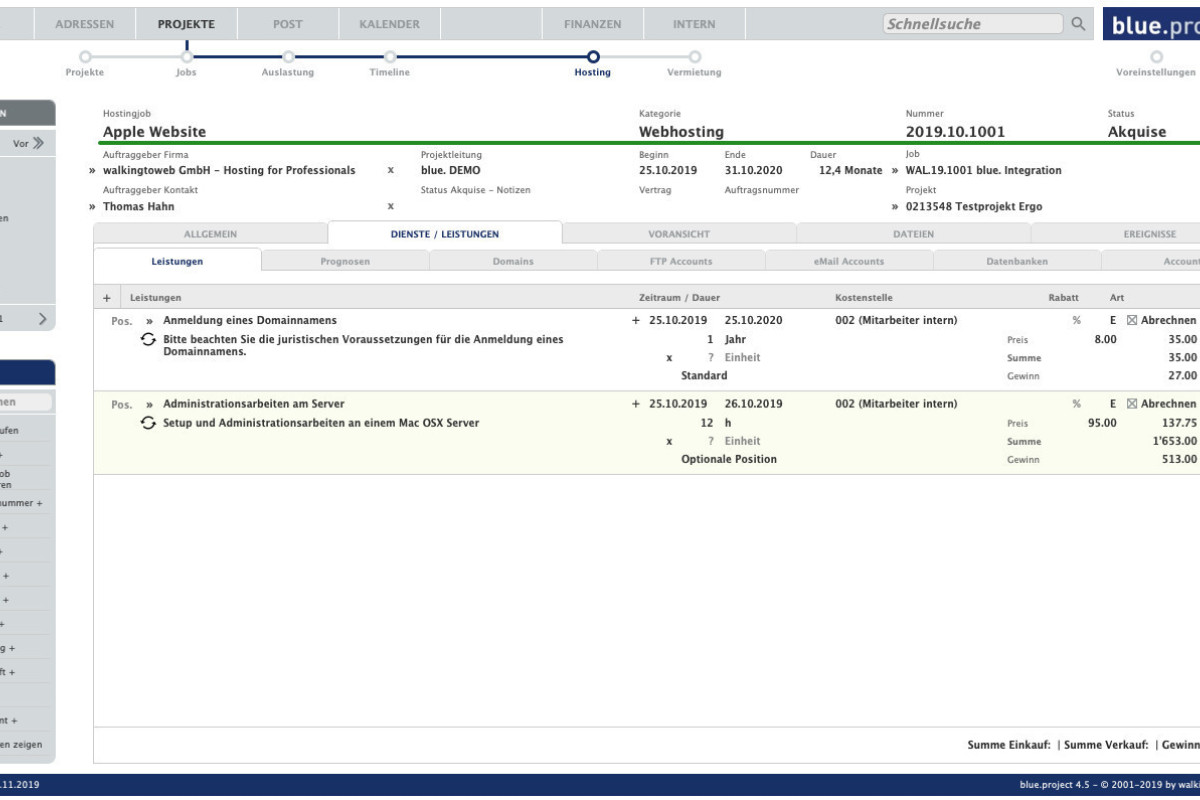This screenshot has width=1200, height=800.
Task: Open WAL.19.1001 blue. Integration job arrow
Action: (895, 171)
